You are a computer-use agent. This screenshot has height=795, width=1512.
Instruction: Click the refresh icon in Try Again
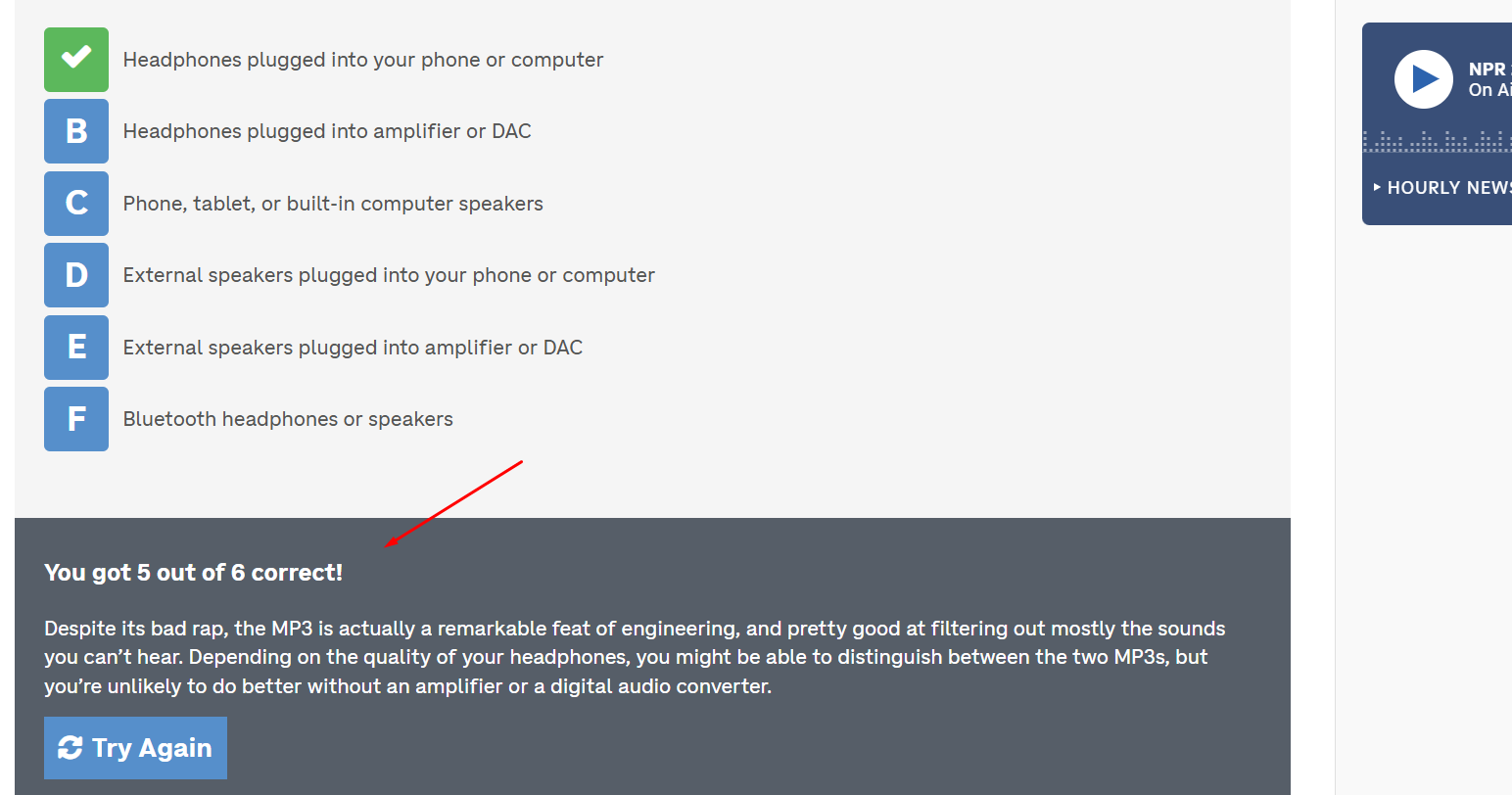coord(71,748)
